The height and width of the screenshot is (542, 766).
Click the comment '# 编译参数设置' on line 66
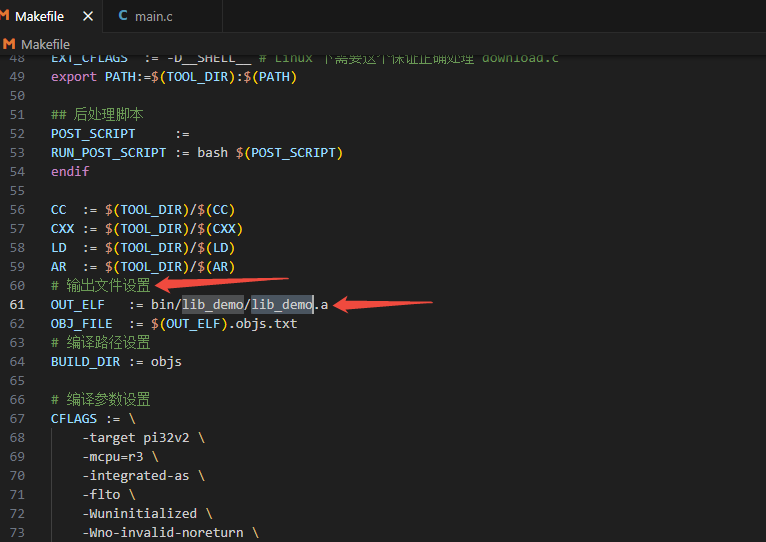pos(101,400)
